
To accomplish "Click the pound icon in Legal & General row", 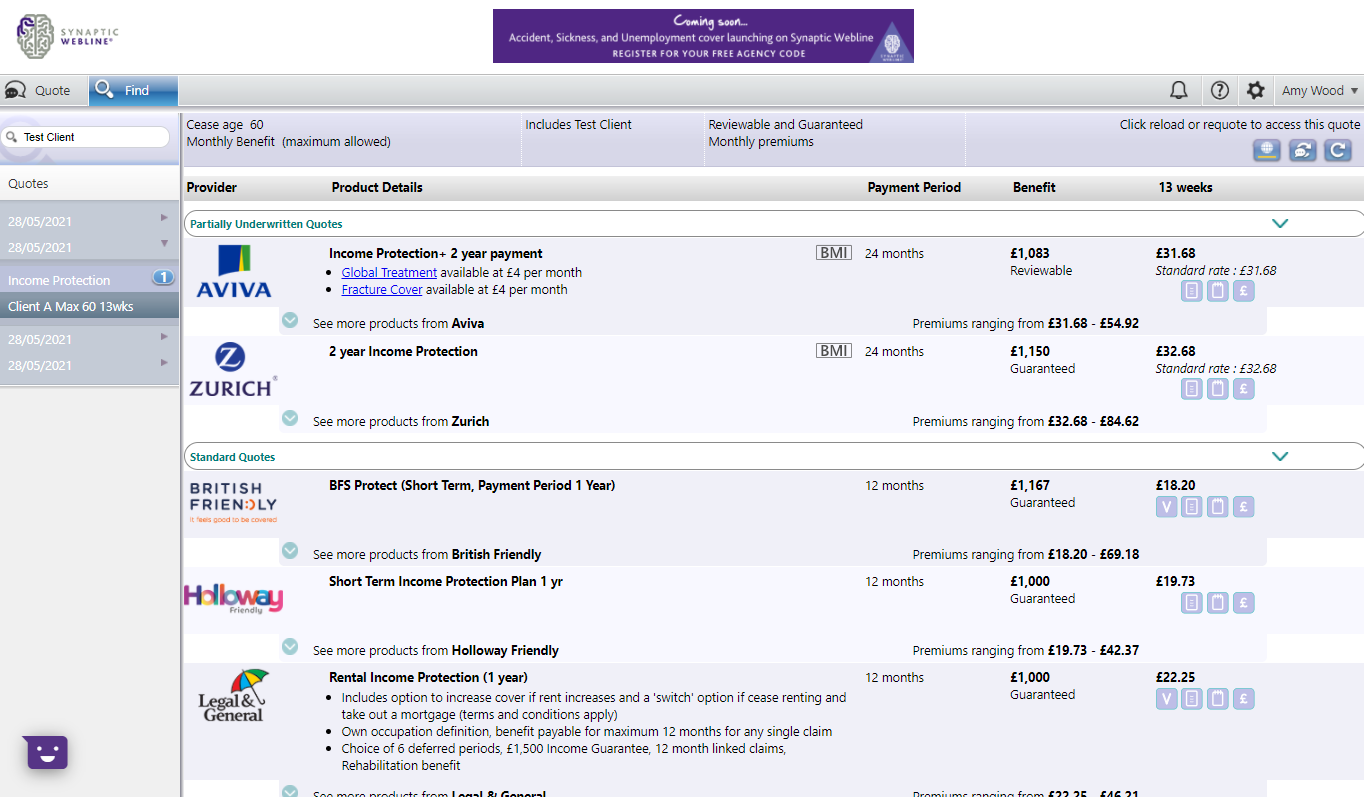I will [x=1244, y=699].
